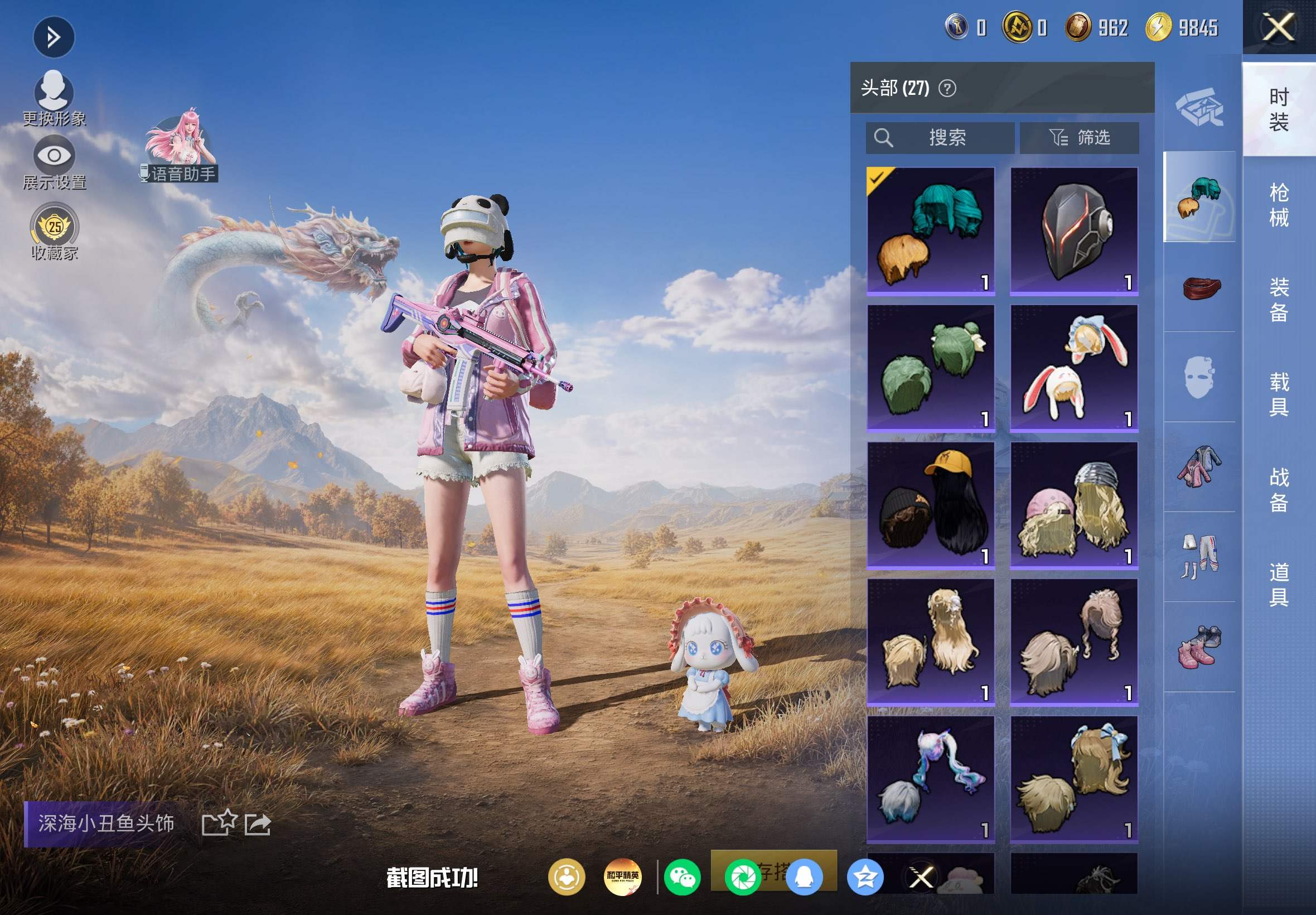1316x915 pixels.
Task: Dismiss the screenshot share bar with its X
Action: coord(921,877)
